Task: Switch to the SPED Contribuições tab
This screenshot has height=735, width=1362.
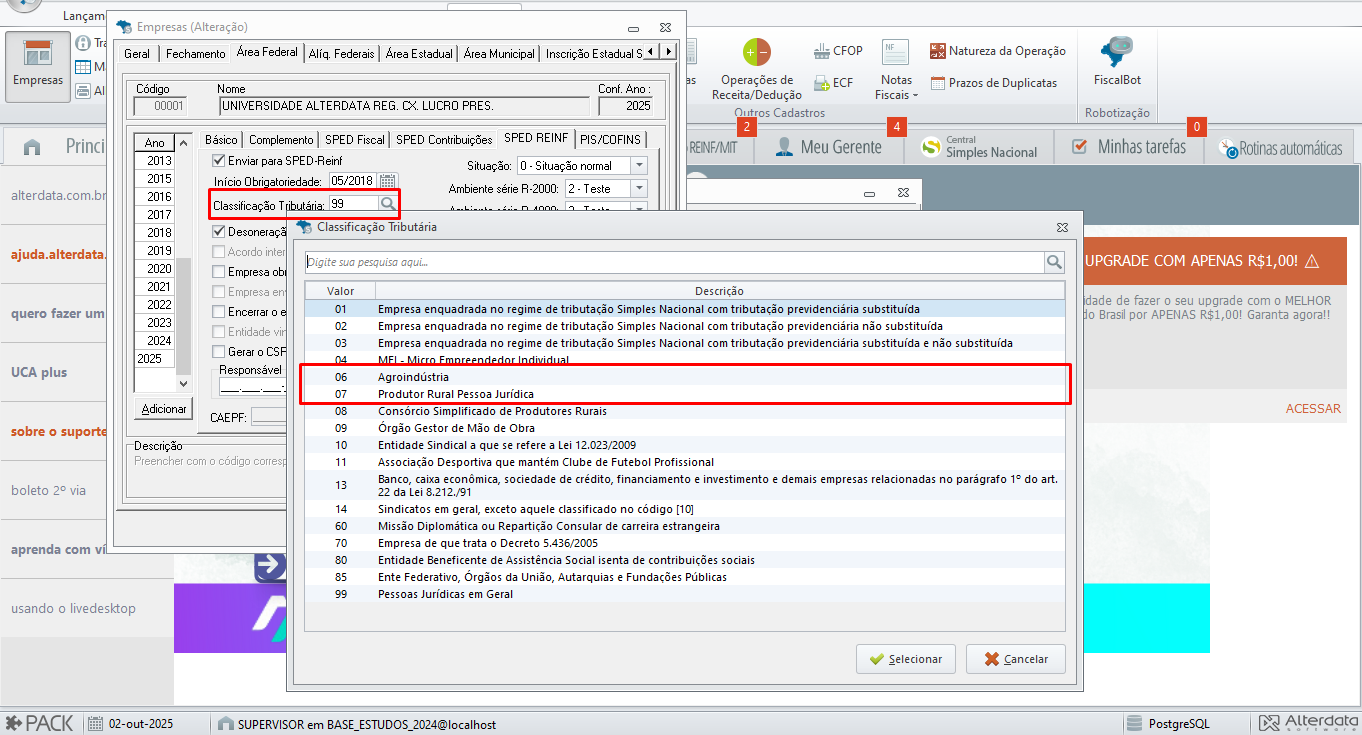Action: click(444, 140)
